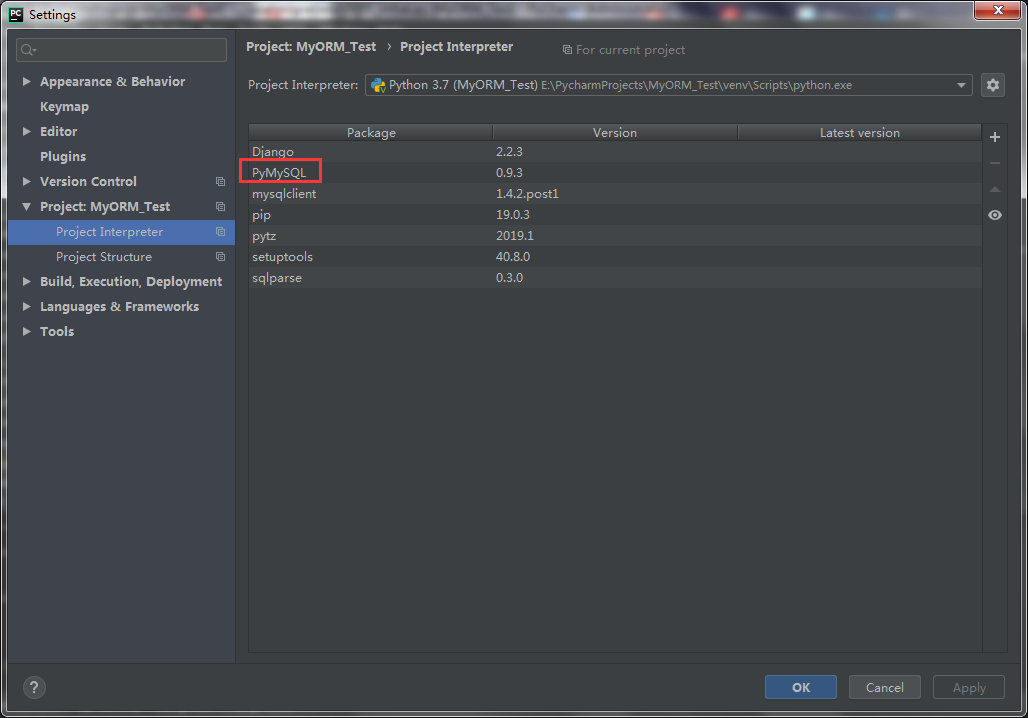
Task: Expand Languages & Frameworks section
Action: (26, 306)
